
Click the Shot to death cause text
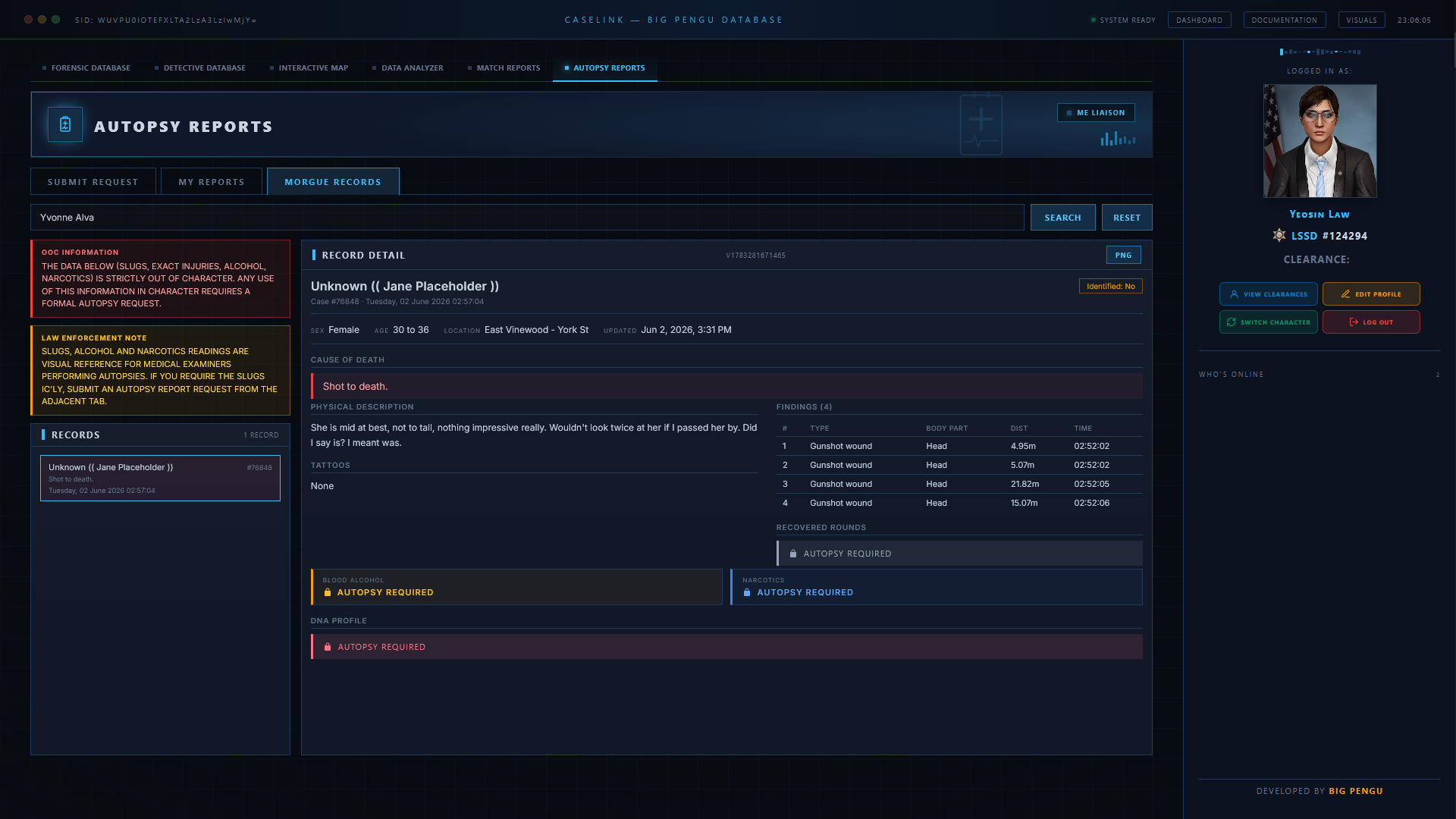tap(355, 387)
